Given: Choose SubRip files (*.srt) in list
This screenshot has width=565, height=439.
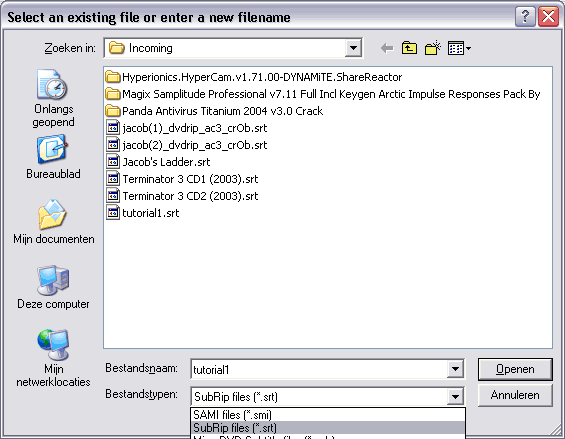Looking at the screenshot, I should point(328,427).
